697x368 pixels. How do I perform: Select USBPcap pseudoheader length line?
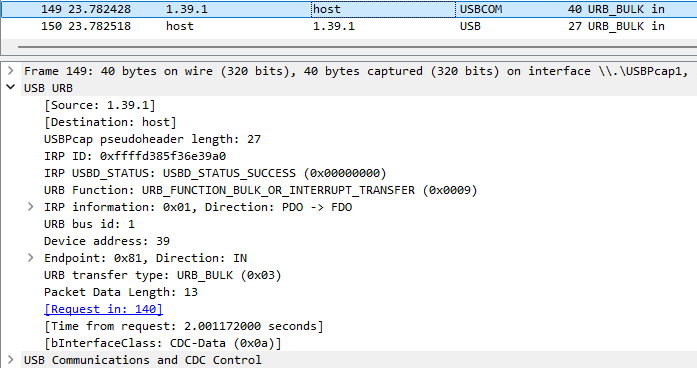click(x=152, y=139)
